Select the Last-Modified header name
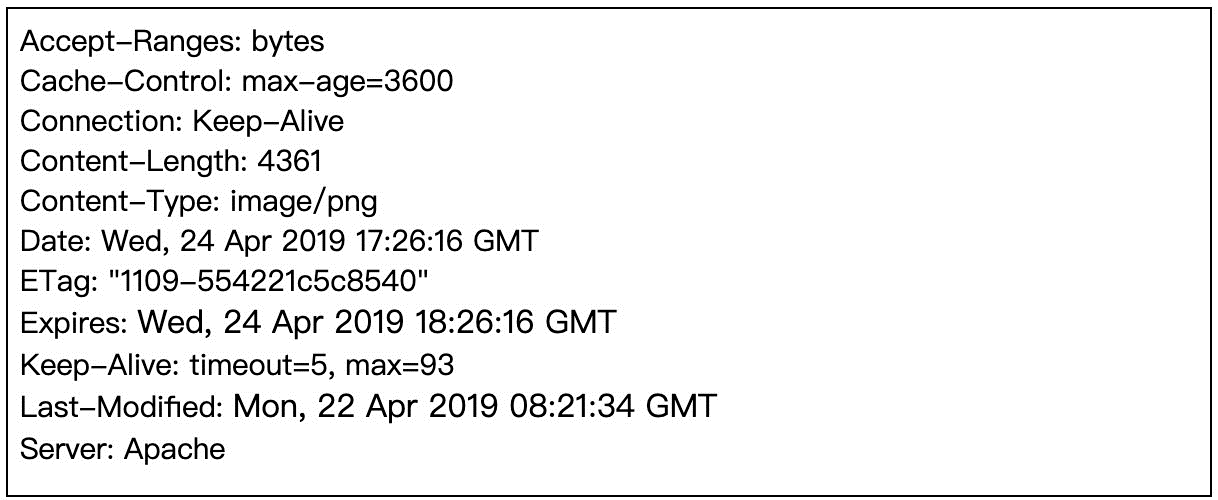This screenshot has height=500, width=1218. point(119,406)
